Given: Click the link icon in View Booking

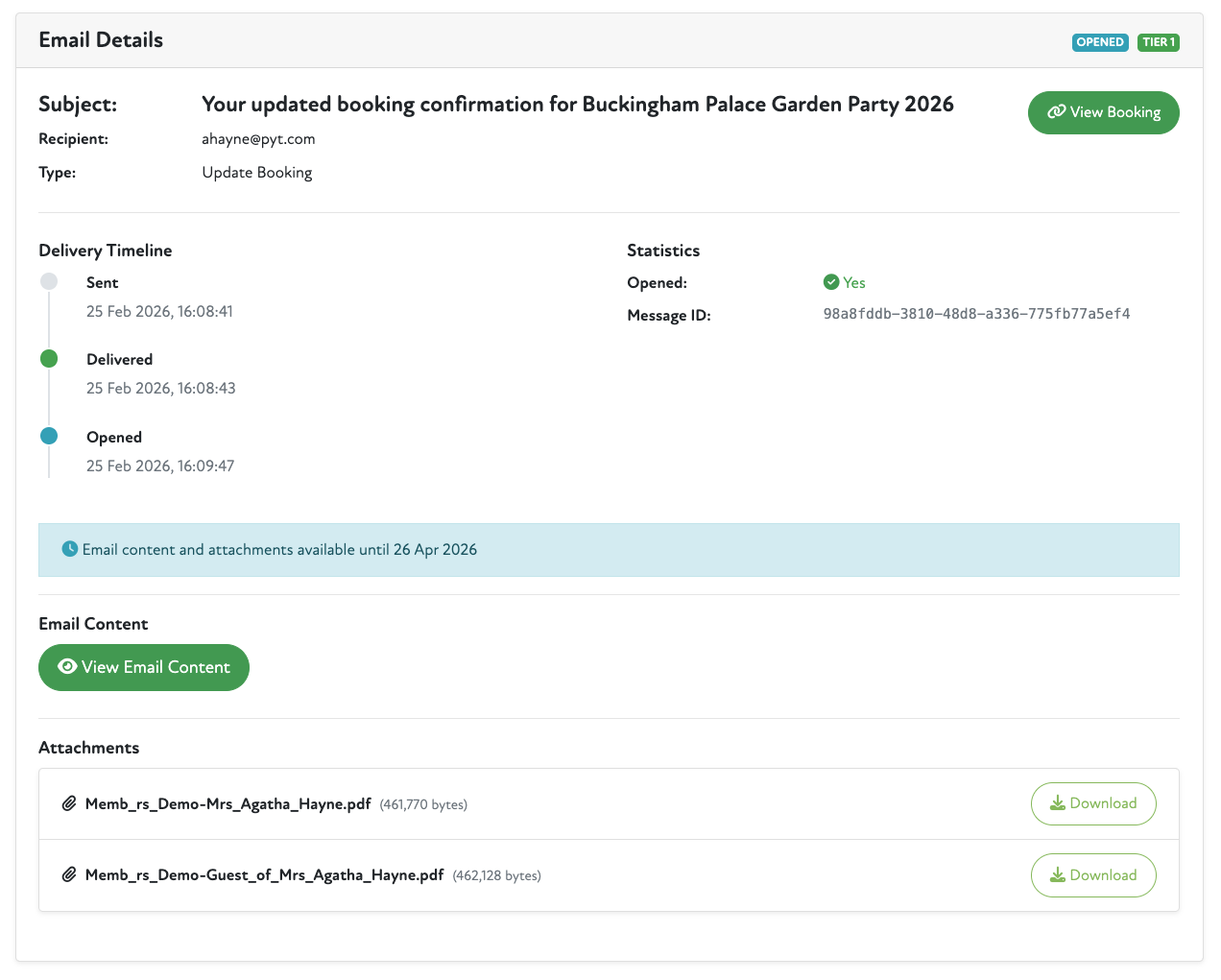Looking at the screenshot, I should (x=1056, y=112).
